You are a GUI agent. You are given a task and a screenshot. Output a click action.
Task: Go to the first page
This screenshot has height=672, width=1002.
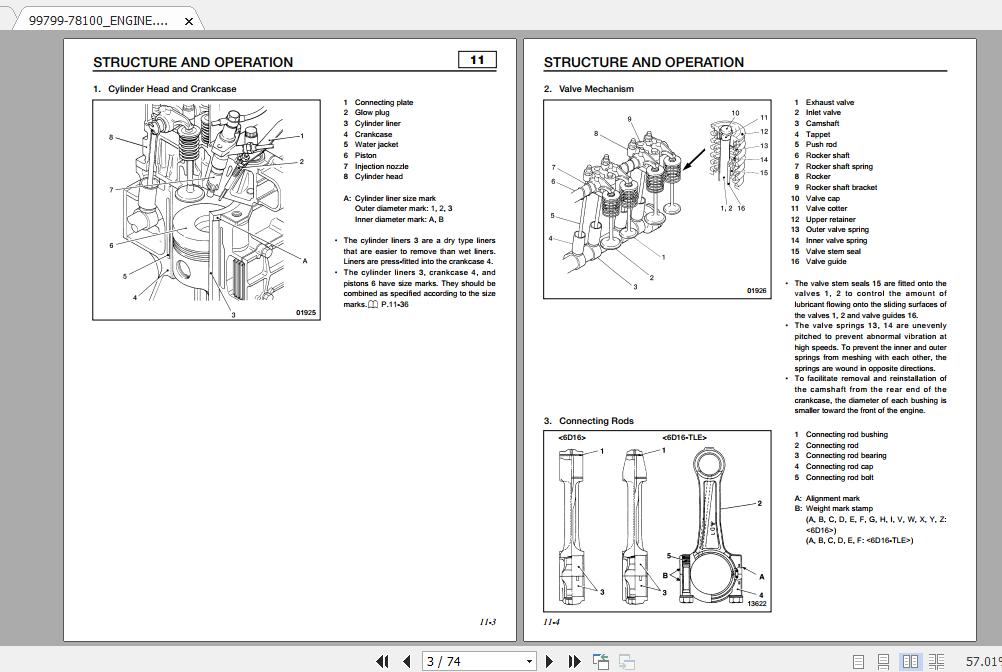[x=382, y=661]
